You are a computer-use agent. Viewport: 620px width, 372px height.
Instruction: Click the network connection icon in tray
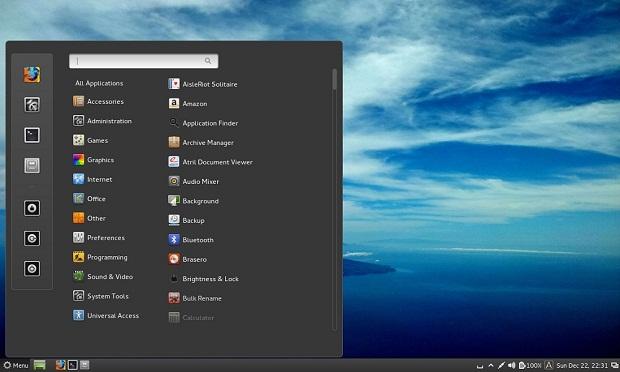[x=501, y=365]
